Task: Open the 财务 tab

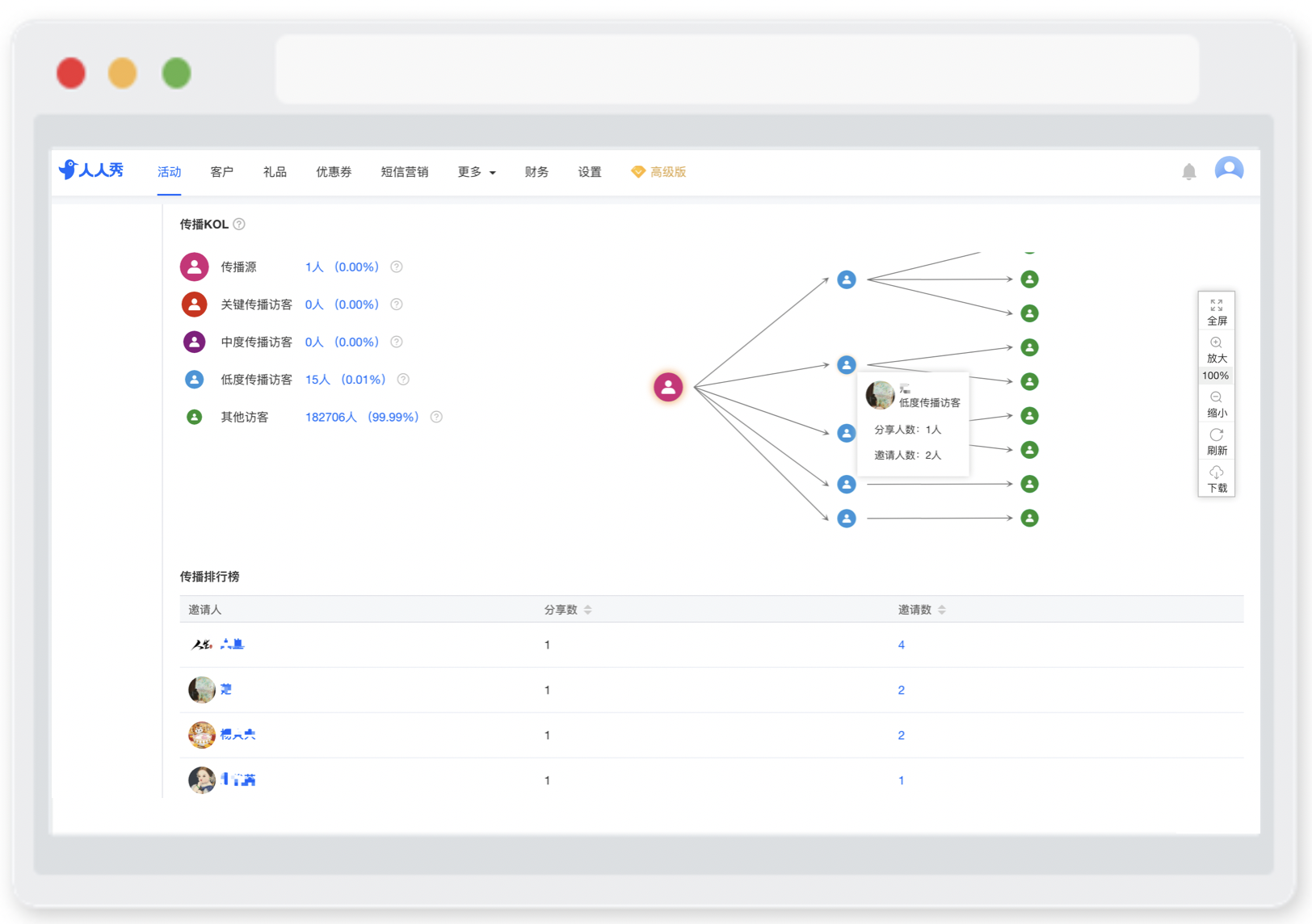Action: 536,172
